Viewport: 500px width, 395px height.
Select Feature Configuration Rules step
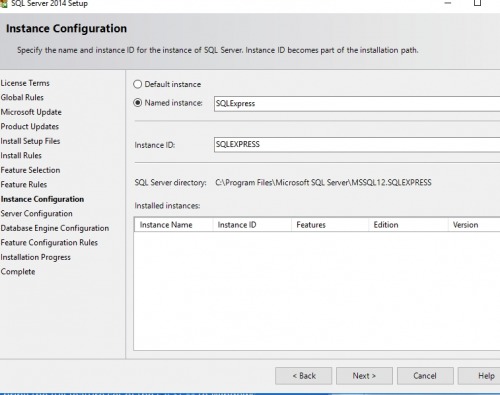49,243
